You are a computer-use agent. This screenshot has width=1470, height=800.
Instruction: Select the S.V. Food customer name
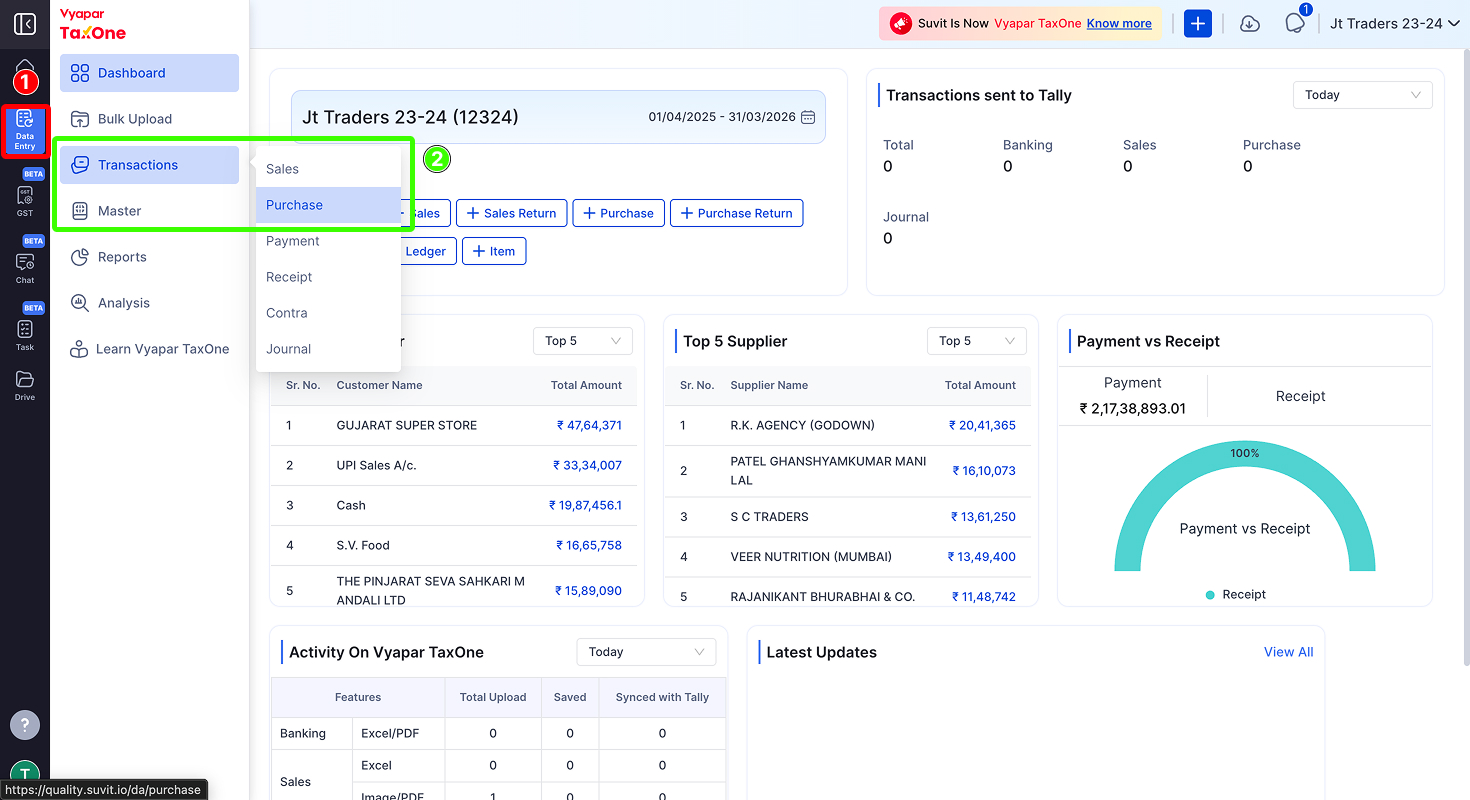pos(363,545)
